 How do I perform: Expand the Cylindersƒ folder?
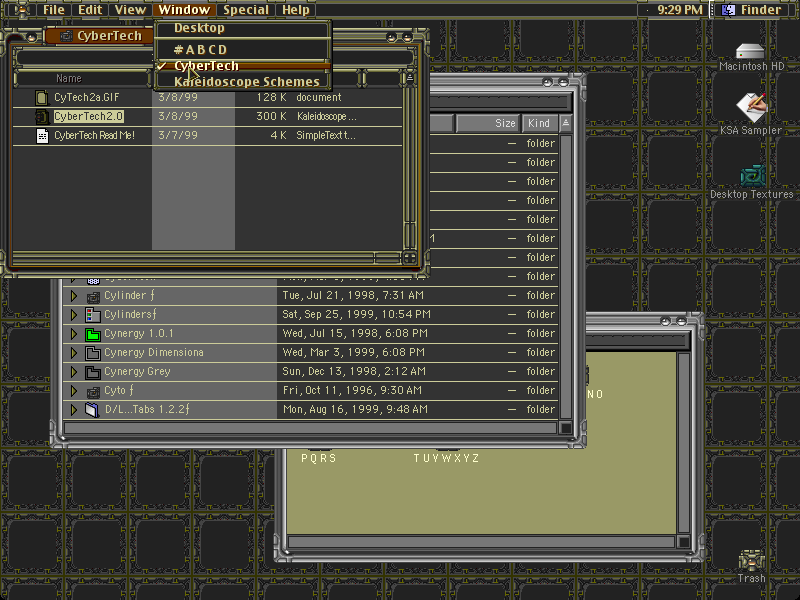pyautogui.click(x=73, y=315)
